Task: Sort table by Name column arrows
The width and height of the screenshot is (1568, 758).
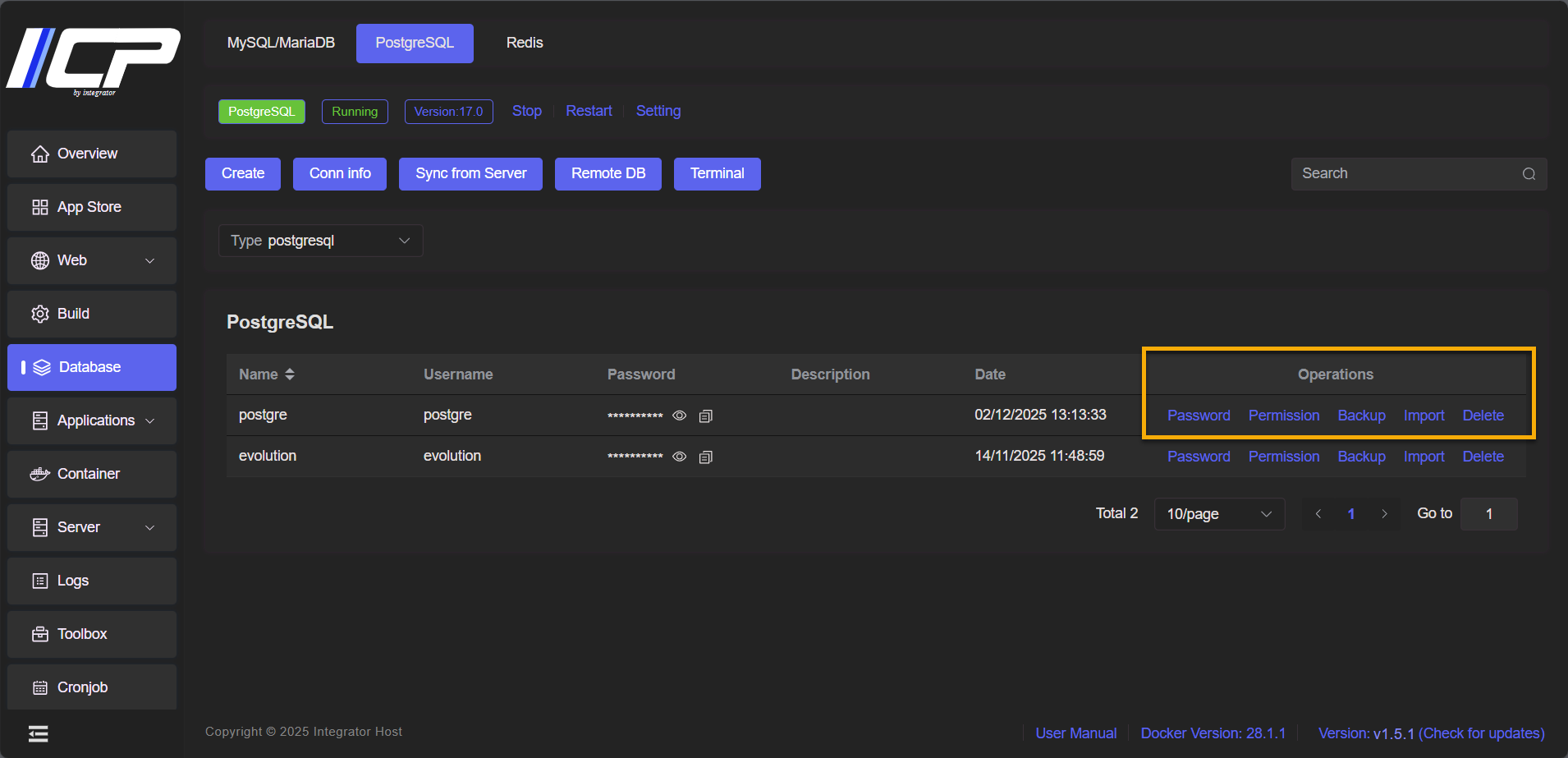Action: 289,374
